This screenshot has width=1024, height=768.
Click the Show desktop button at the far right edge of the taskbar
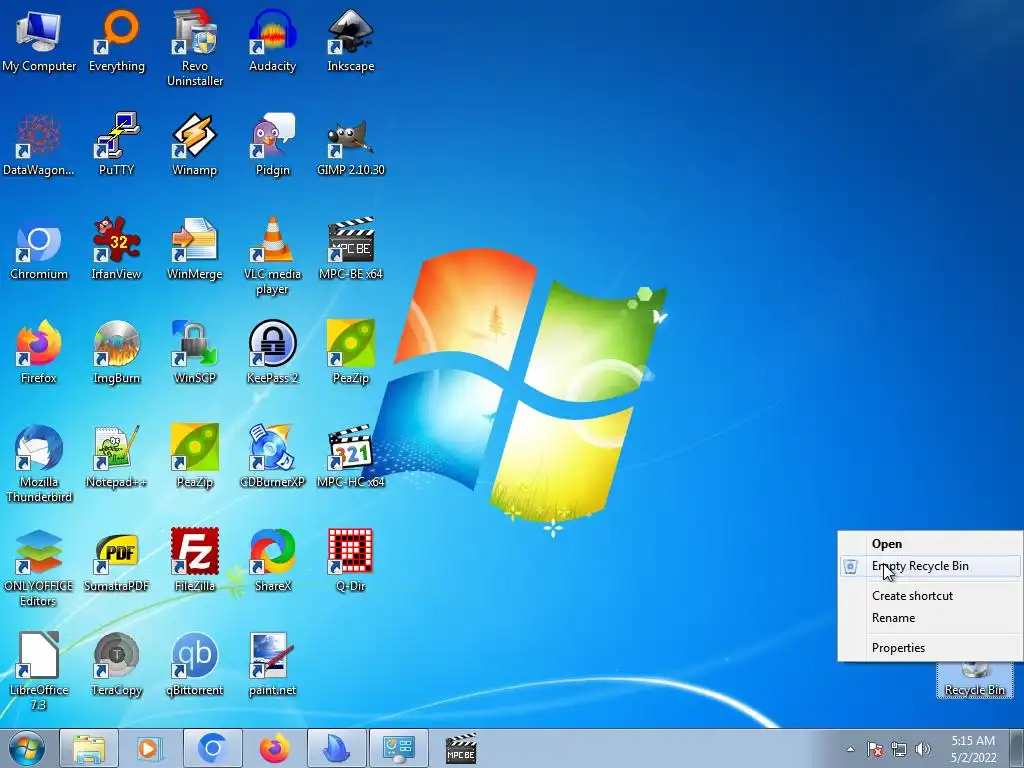point(1018,748)
